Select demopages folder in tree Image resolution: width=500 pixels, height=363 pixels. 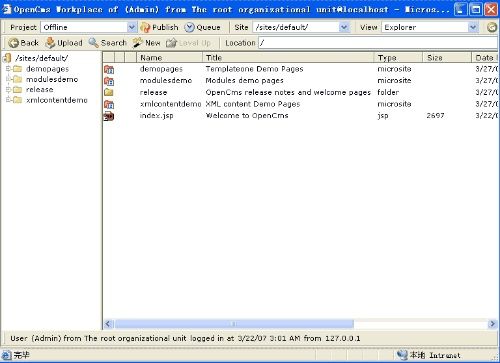point(47,69)
